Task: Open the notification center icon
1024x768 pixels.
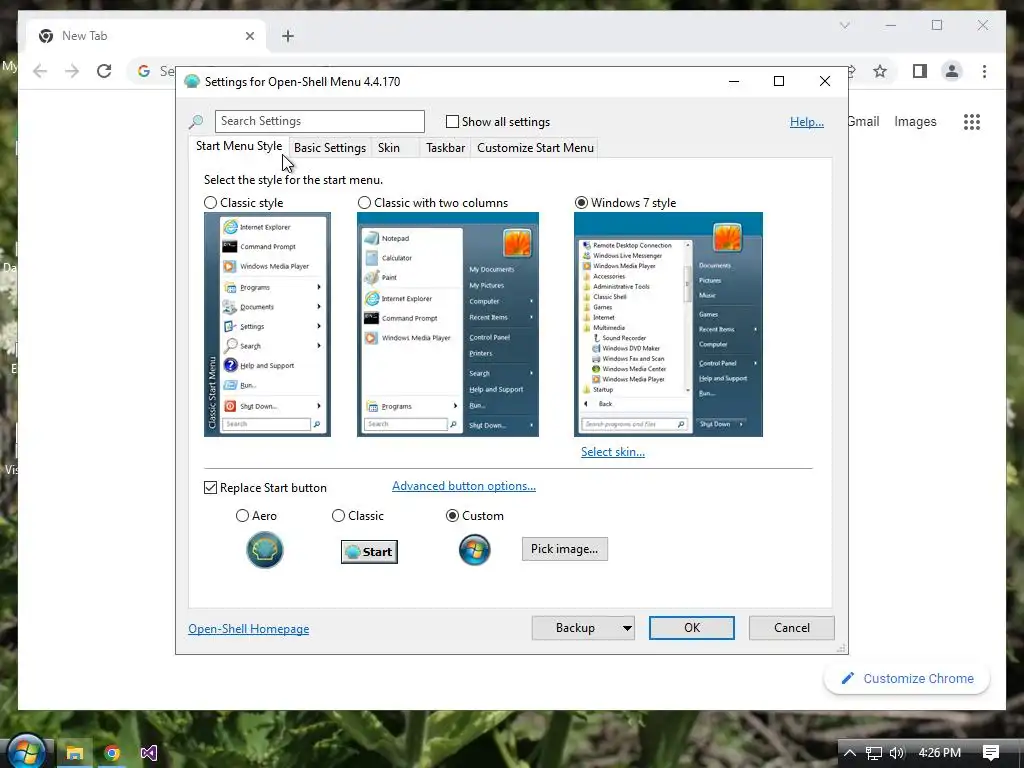Action: click(990, 753)
